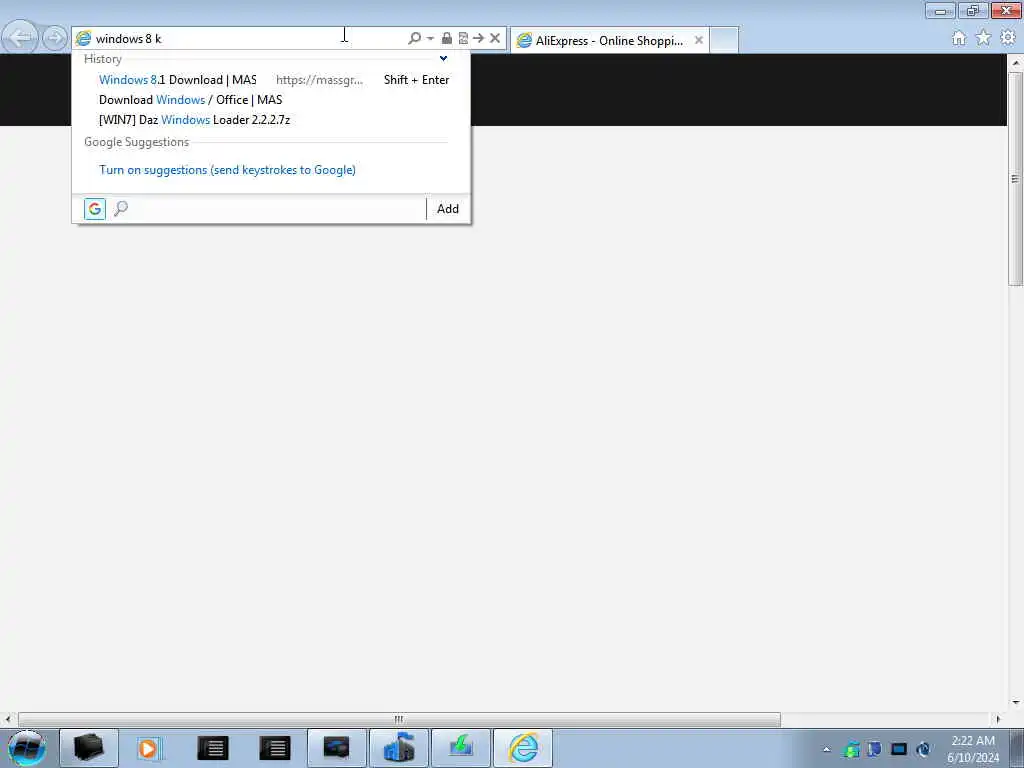Click the monitor network tray icon

[x=899, y=749]
